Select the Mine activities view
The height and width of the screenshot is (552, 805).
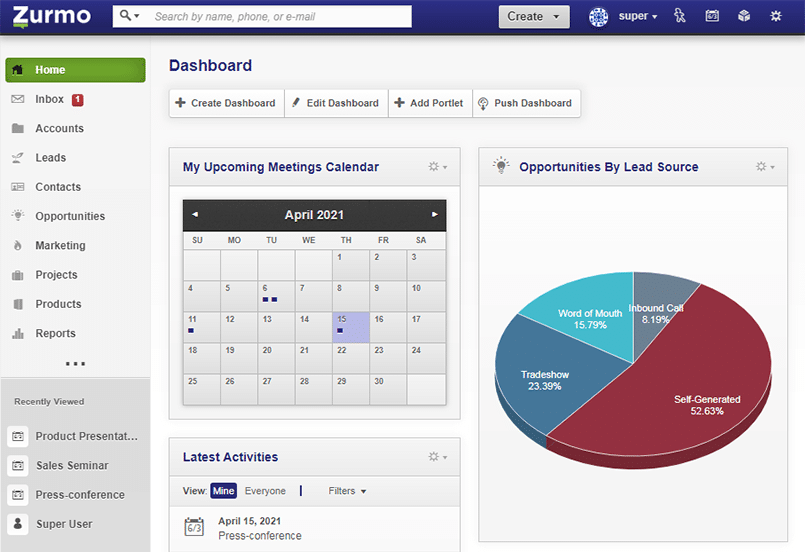(223, 491)
